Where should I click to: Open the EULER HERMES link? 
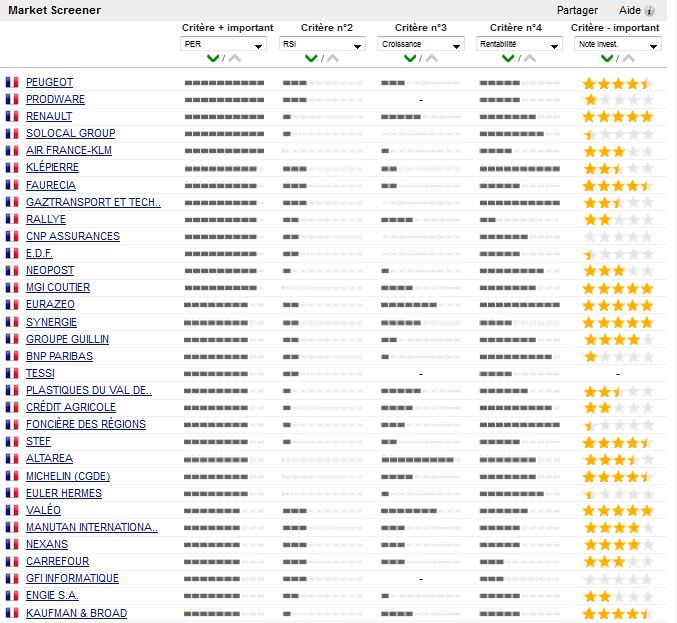pyautogui.click(x=64, y=493)
